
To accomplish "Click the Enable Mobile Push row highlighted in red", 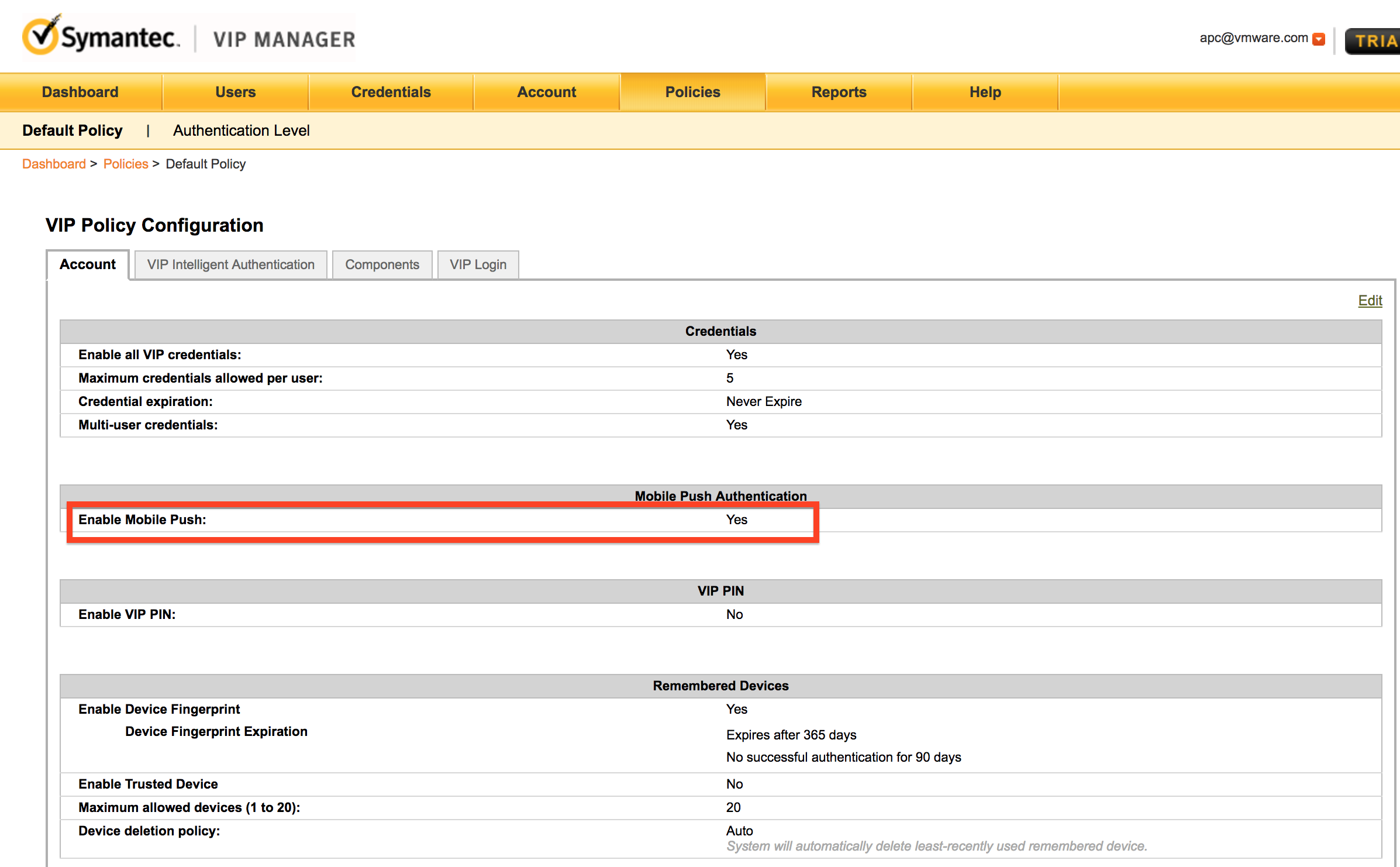I will click(443, 519).
